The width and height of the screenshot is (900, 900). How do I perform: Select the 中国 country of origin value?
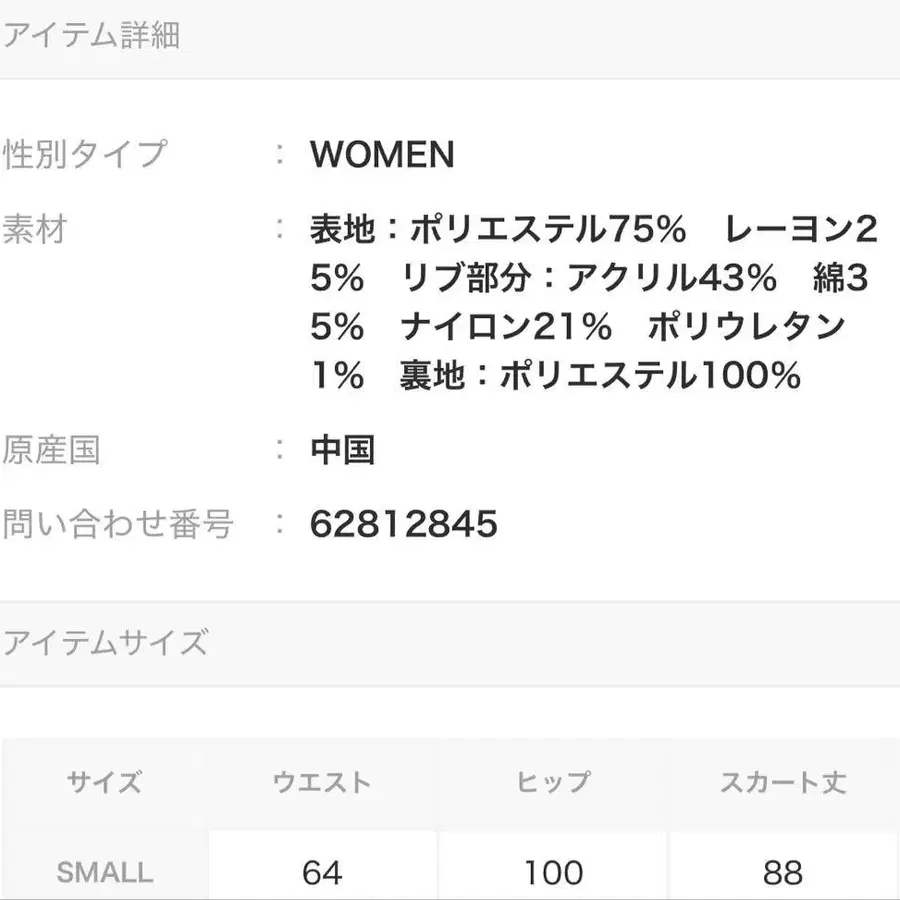pyautogui.click(x=342, y=450)
